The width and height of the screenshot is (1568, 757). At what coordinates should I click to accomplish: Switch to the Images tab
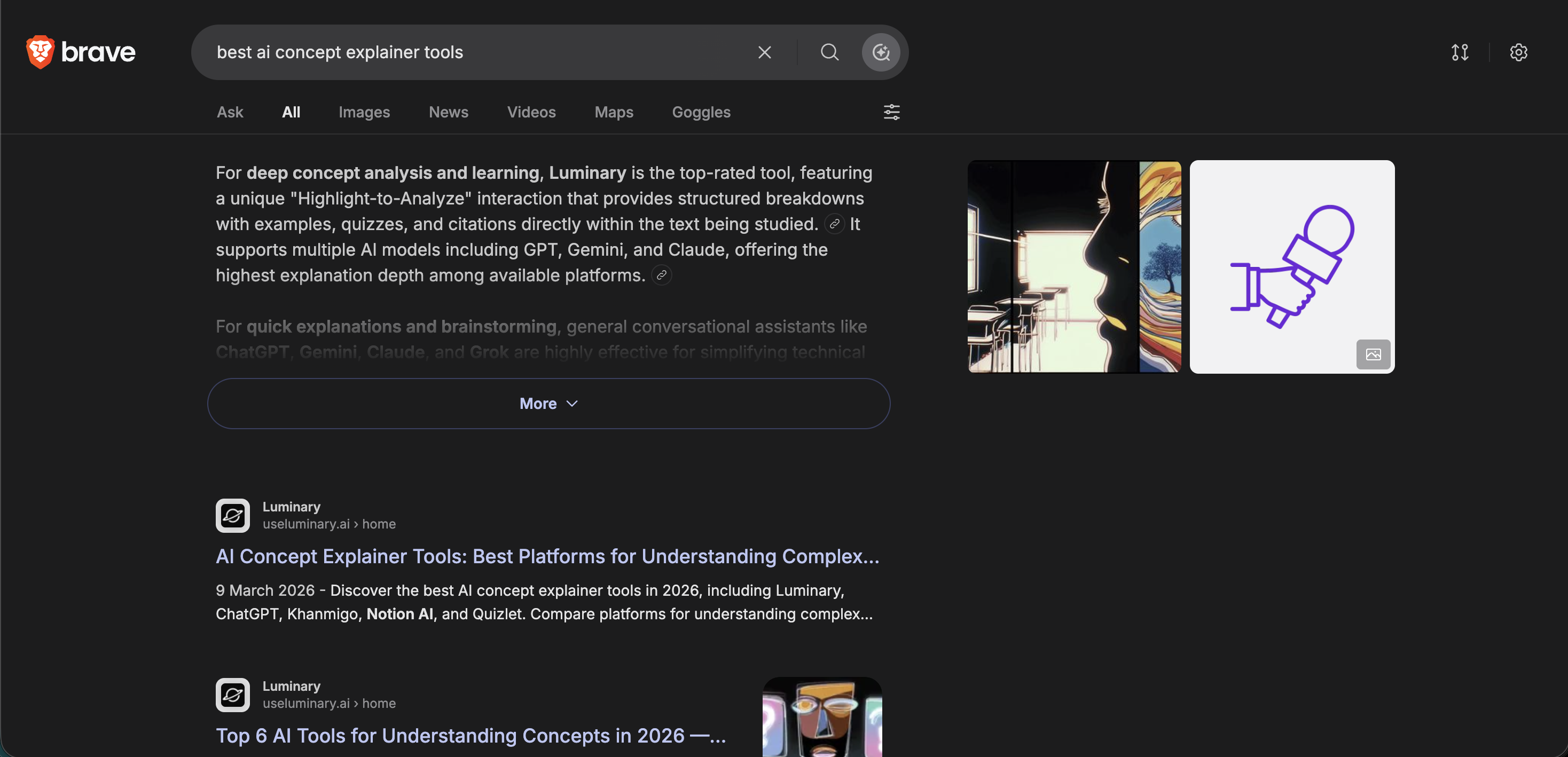[364, 112]
